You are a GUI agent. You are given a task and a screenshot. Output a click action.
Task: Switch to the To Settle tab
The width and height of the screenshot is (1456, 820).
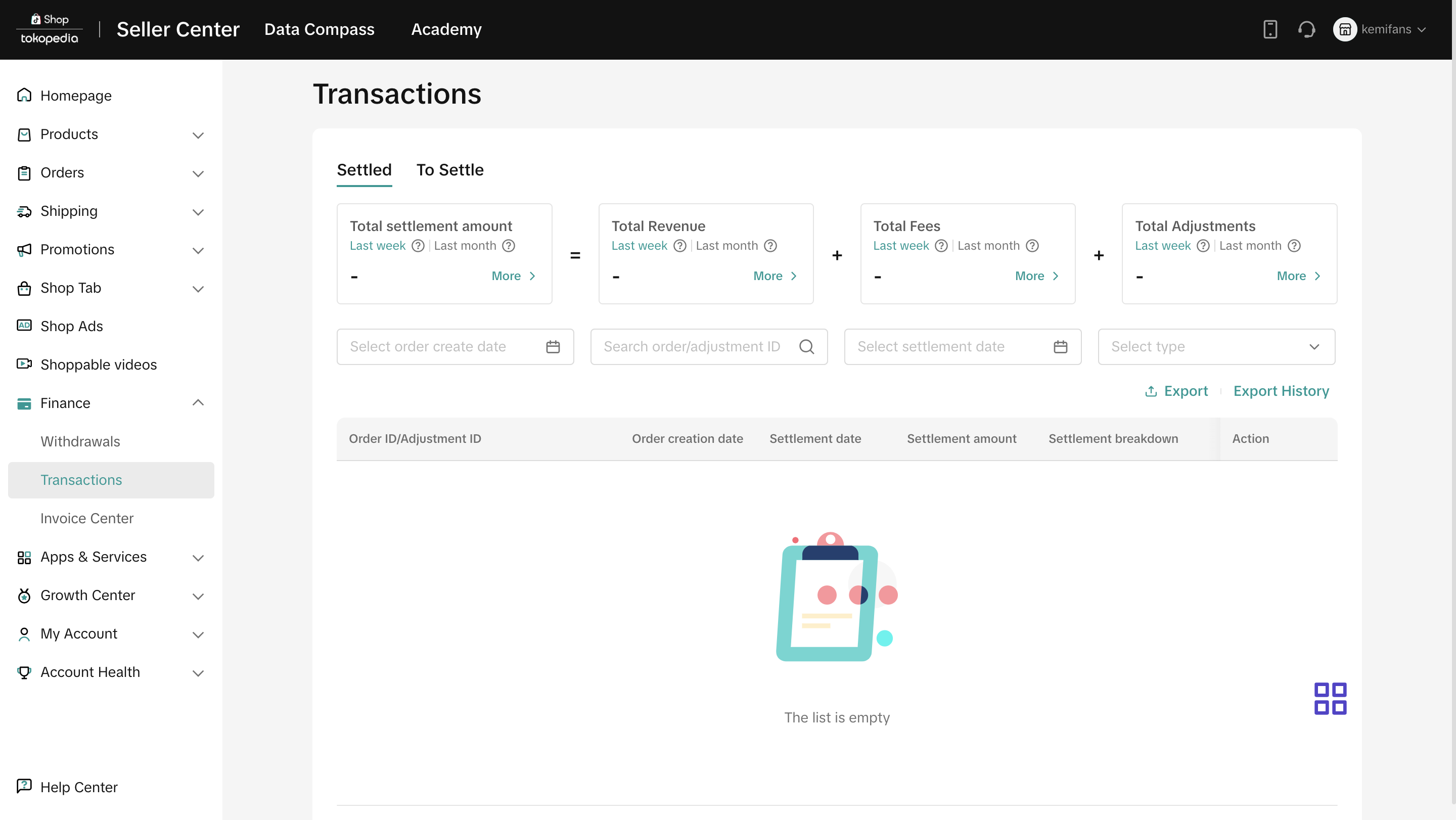450,170
